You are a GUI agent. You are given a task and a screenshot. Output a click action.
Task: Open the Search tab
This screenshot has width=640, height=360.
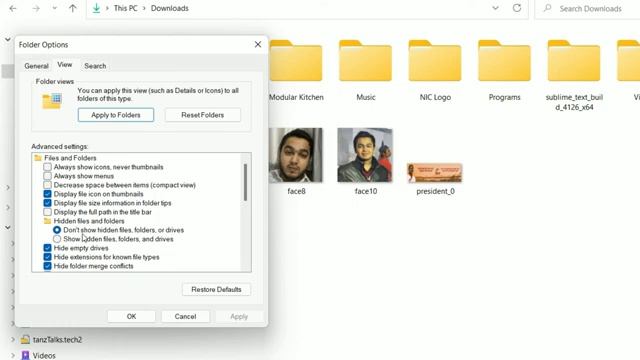pos(95,66)
